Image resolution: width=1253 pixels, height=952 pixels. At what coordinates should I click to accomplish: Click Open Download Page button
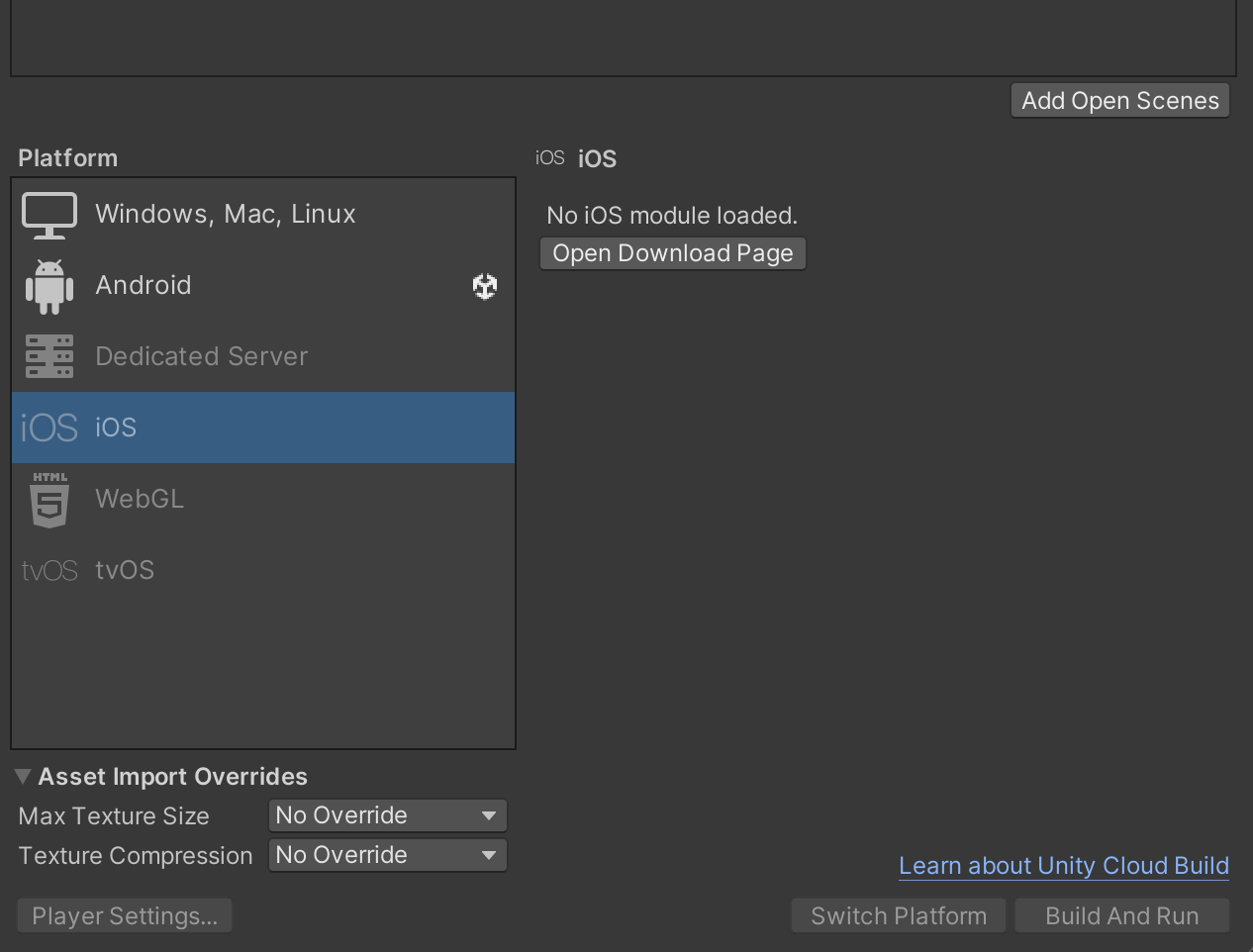click(672, 253)
